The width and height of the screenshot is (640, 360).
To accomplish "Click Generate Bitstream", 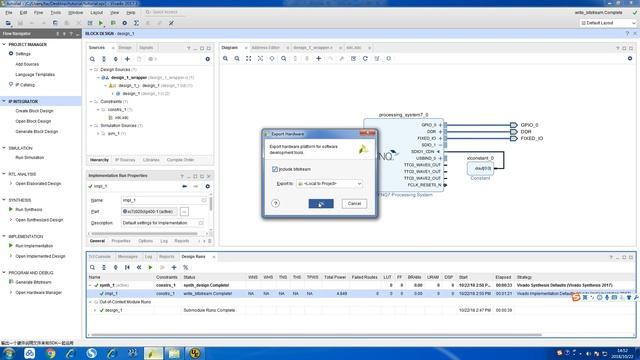I will tap(33, 282).
